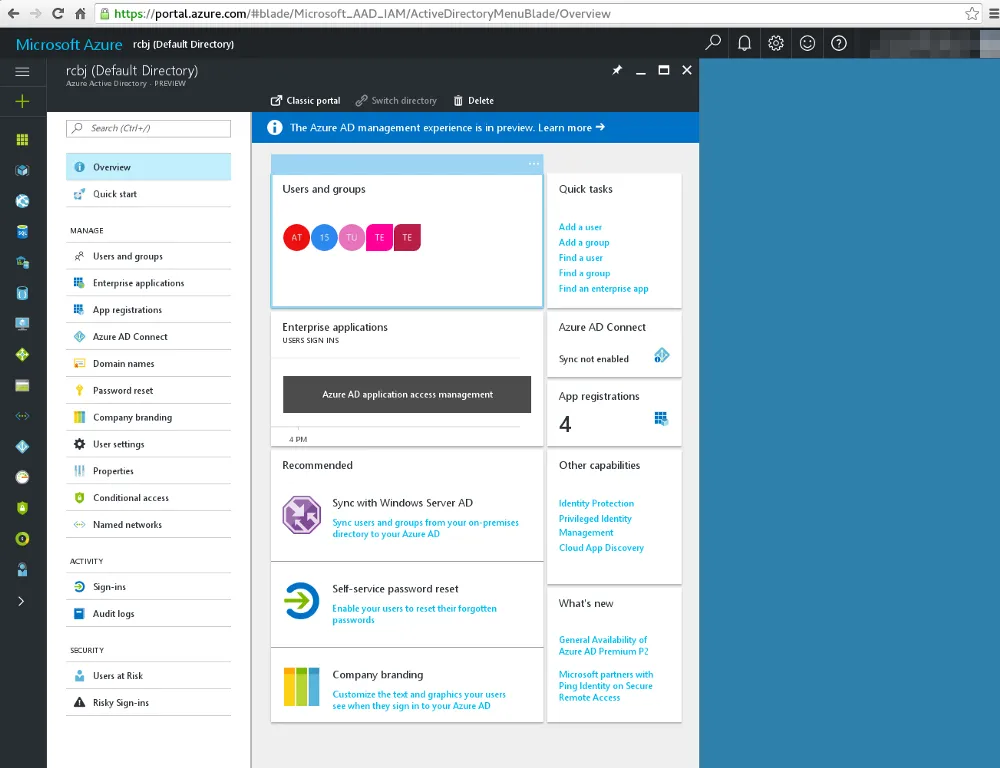Open Azure AD Connect menu item
The width and height of the screenshot is (1000, 768).
click(149, 337)
